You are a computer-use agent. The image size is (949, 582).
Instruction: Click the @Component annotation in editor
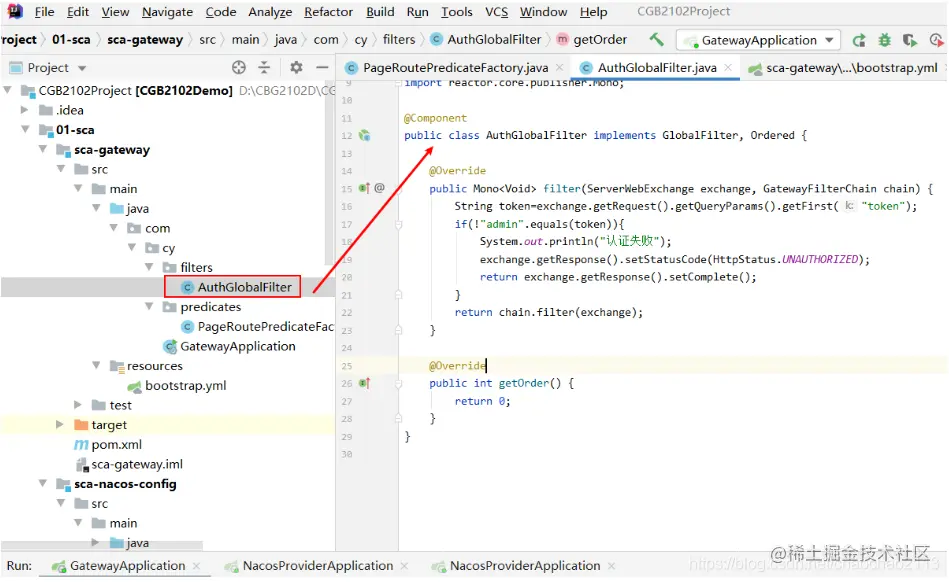coord(435,118)
